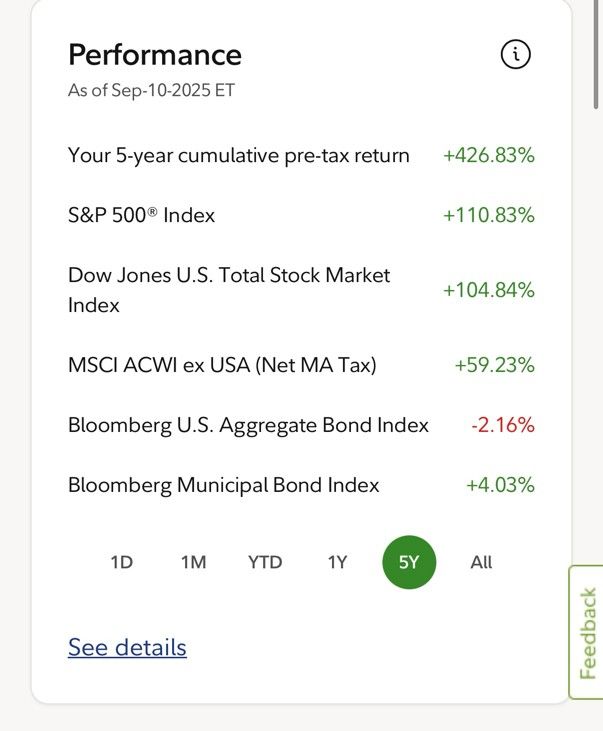The height and width of the screenshot is (731, 603).
Task: Click the As of Sep-10-2025 date text
Action: (151, 90)
